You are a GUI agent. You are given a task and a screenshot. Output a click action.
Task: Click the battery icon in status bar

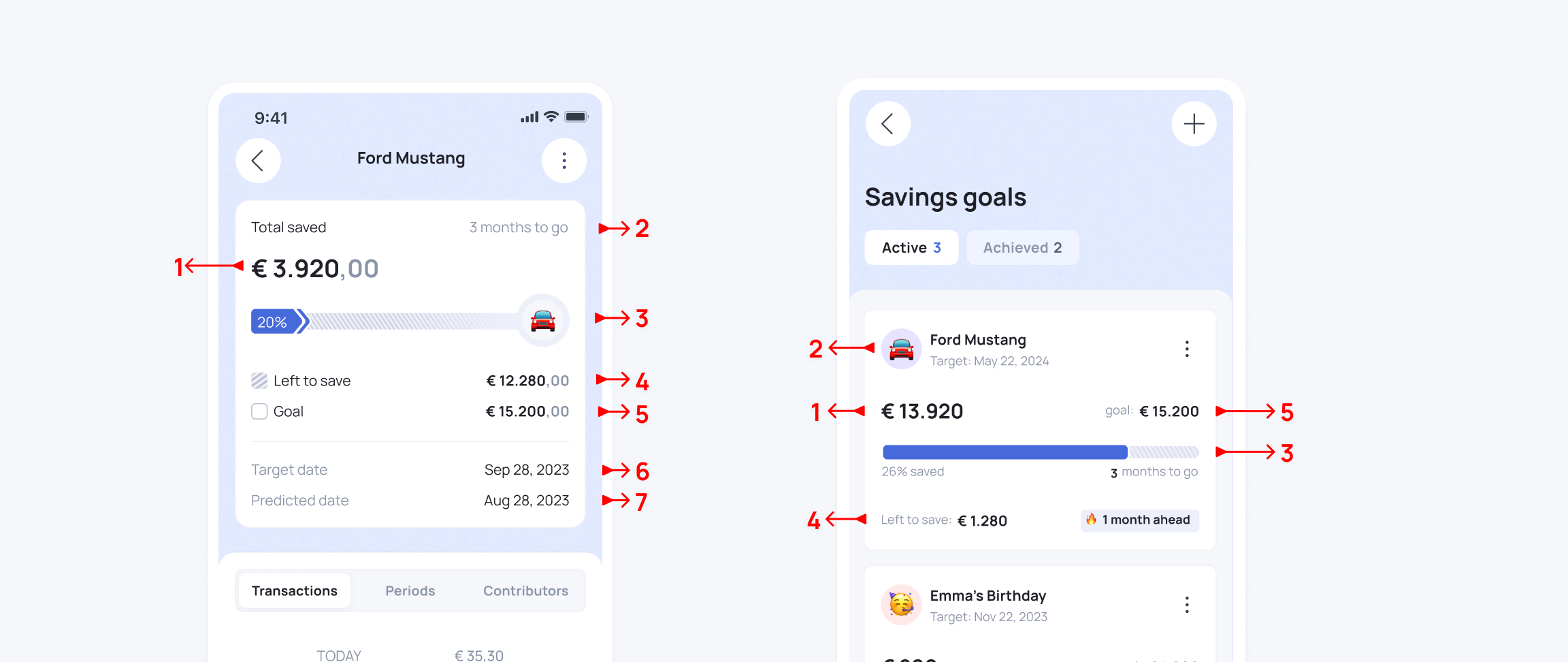pyautogui.click(x=576, y=116)
